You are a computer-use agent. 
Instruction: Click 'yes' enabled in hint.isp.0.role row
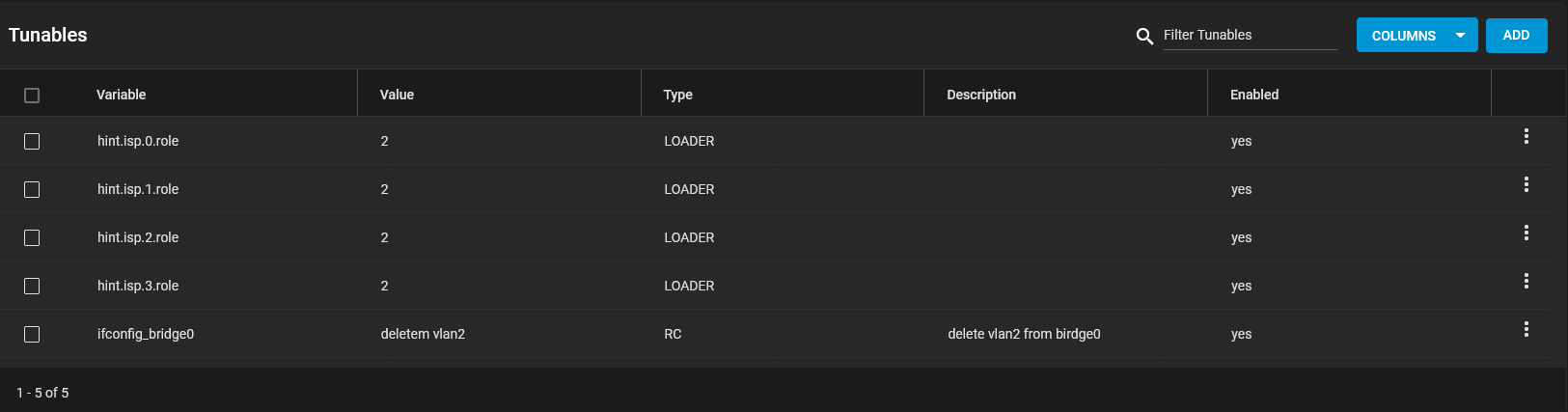1241,141
